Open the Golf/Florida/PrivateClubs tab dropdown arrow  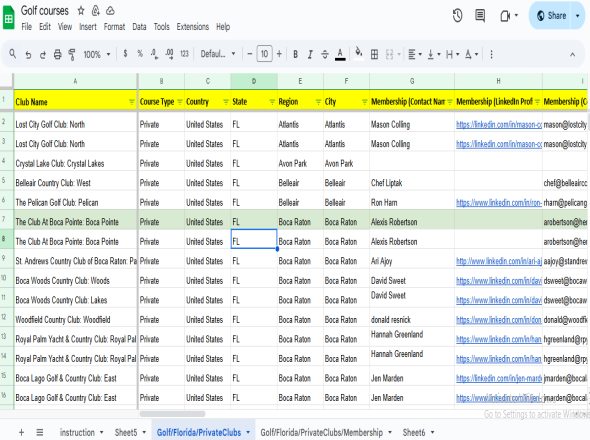pyautogui.click(x=248, y=432)
